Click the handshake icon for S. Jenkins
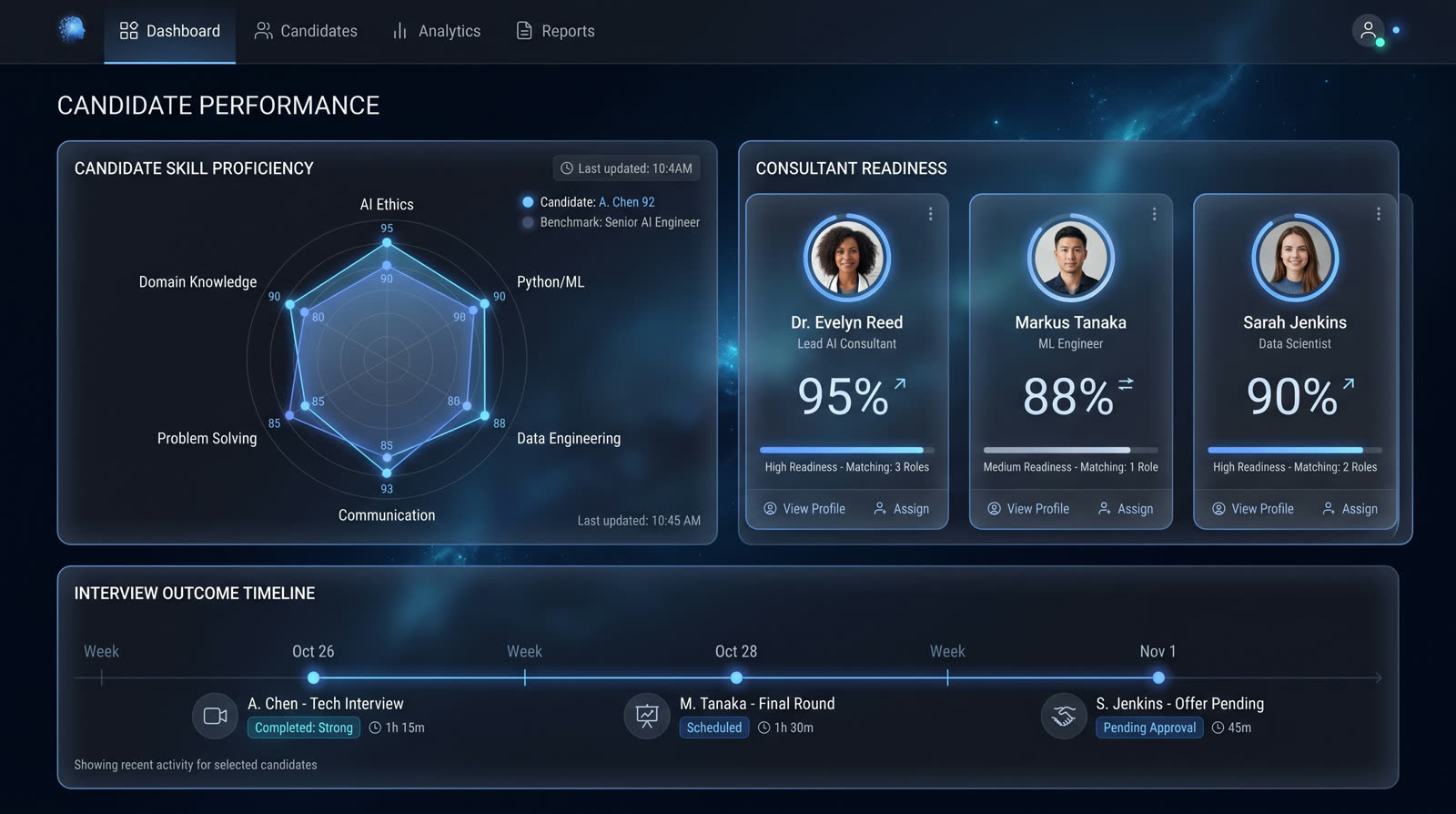This screenshot has width=1456, height=814. pyautogui.click(x=1064, y=716)
